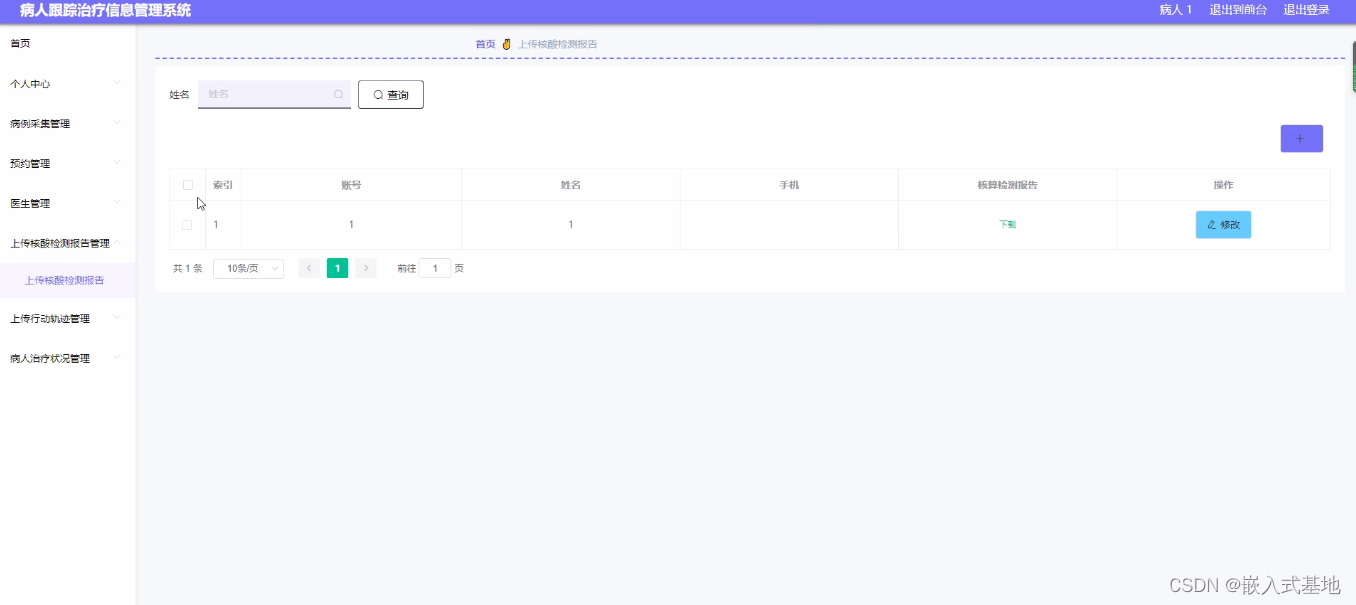Click the 操作 column header

[x=1223, y=185]
